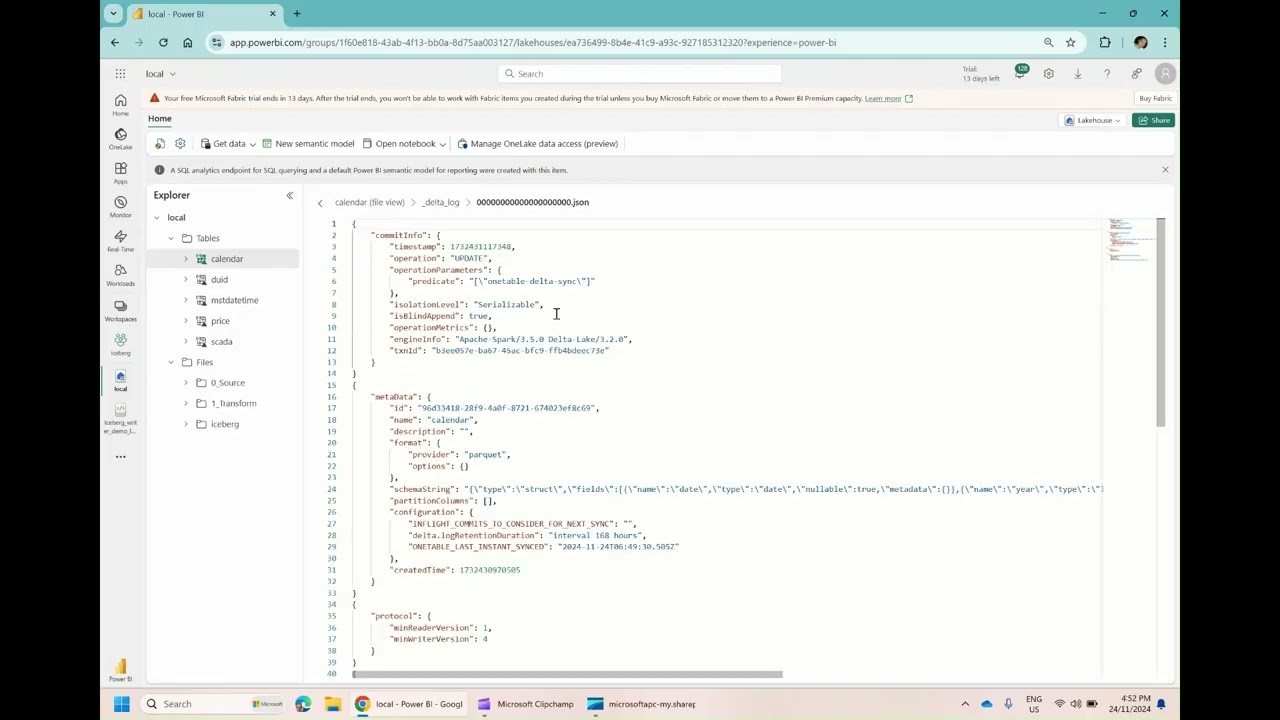Open notifications bell with 128 badge
Viewport: 1280px width, 720px height.
(x=1019, y=73)
